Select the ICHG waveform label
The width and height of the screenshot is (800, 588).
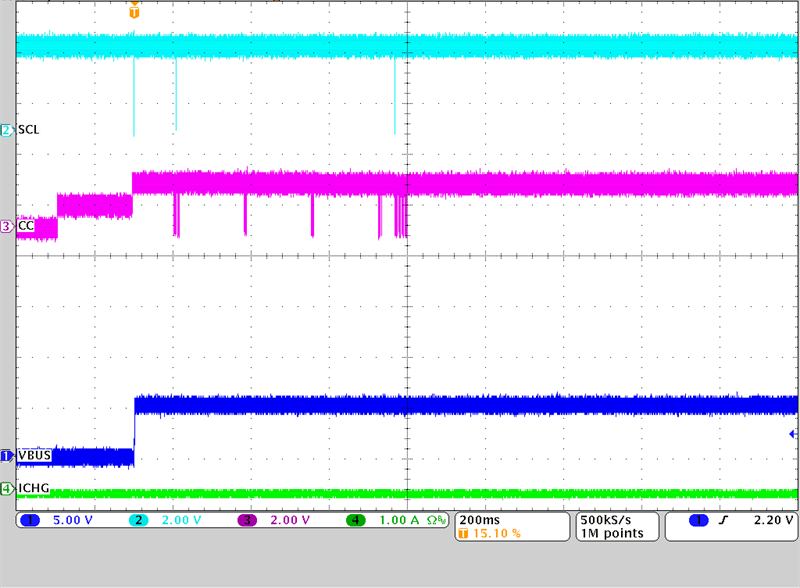pos(34,489)
